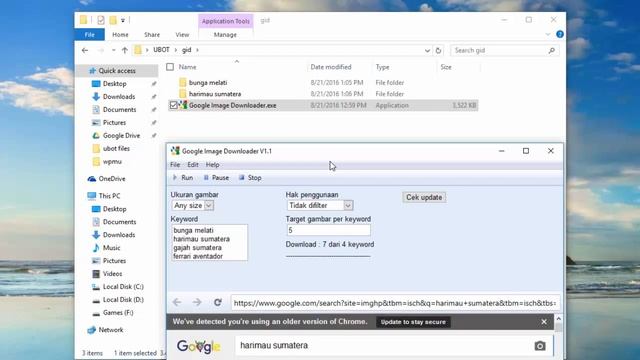The height and width of the screenshot is (360, 640).
Task: Click Google search by image camera icon
Action: tap(540, 346)
